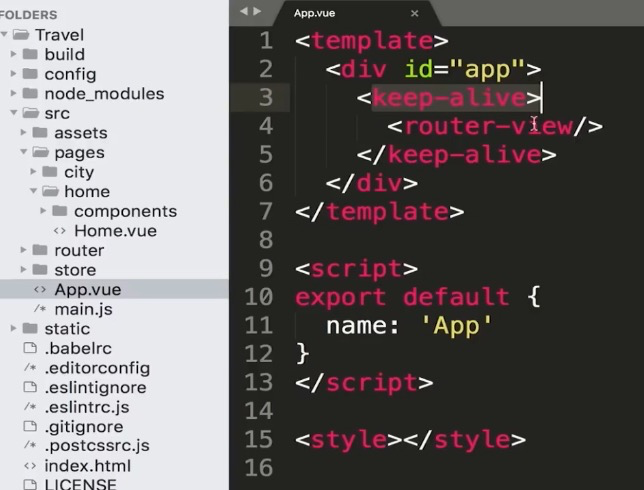Go to next tab with right arrow
Image resolution: width=644 pixels, height=490 pixels.
point(257,11)
